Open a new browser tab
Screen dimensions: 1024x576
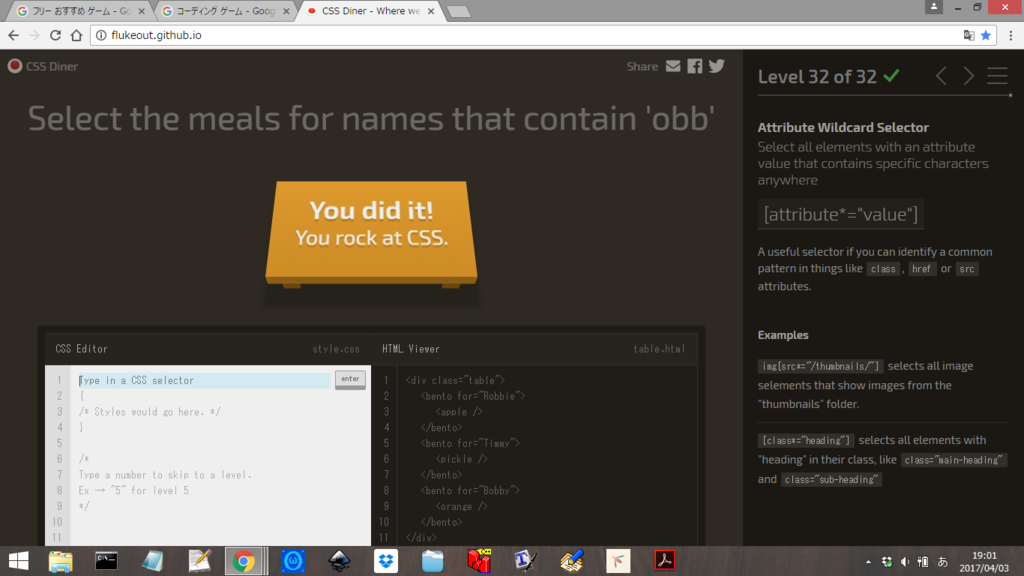(x=458, y=12)
